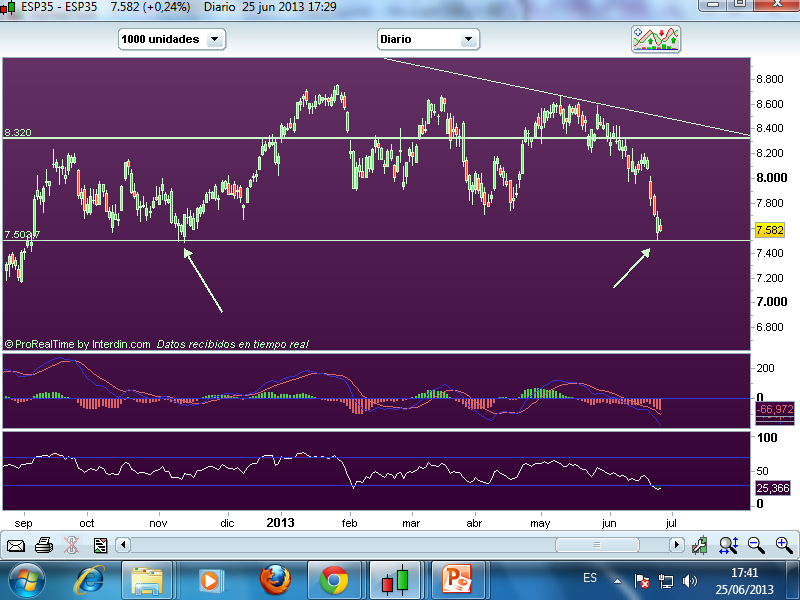This screenshot has height=600, width=800.
Task: Click the RSI value 25,366 label
Action: click(x=772, y=488)
